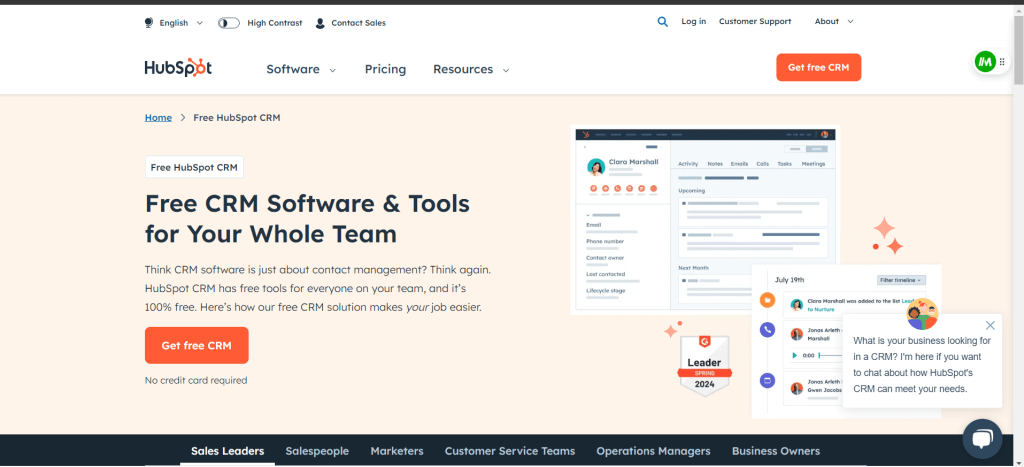Click the hero Get free CRM button
This screenshot has height=467, width=1024.
197,346
